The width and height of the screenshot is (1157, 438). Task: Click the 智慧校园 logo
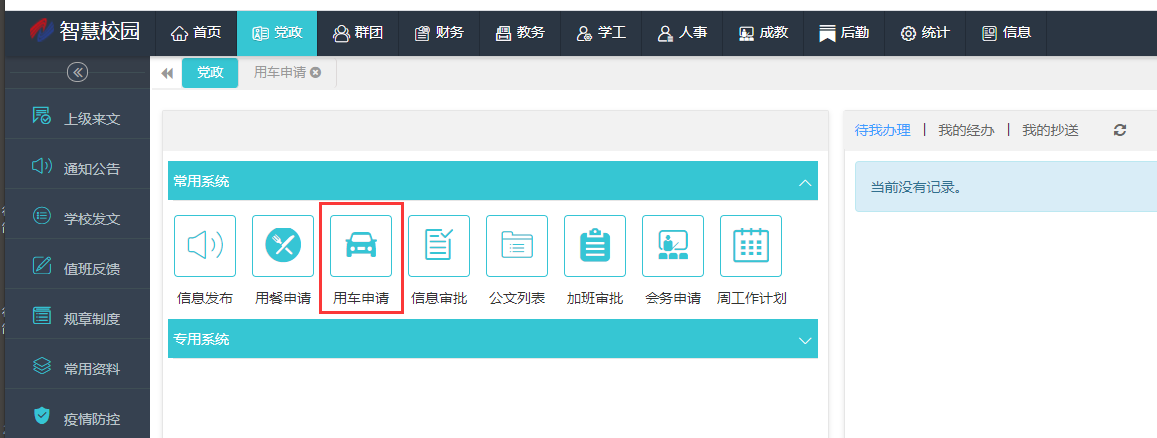(x=85, y=31)
